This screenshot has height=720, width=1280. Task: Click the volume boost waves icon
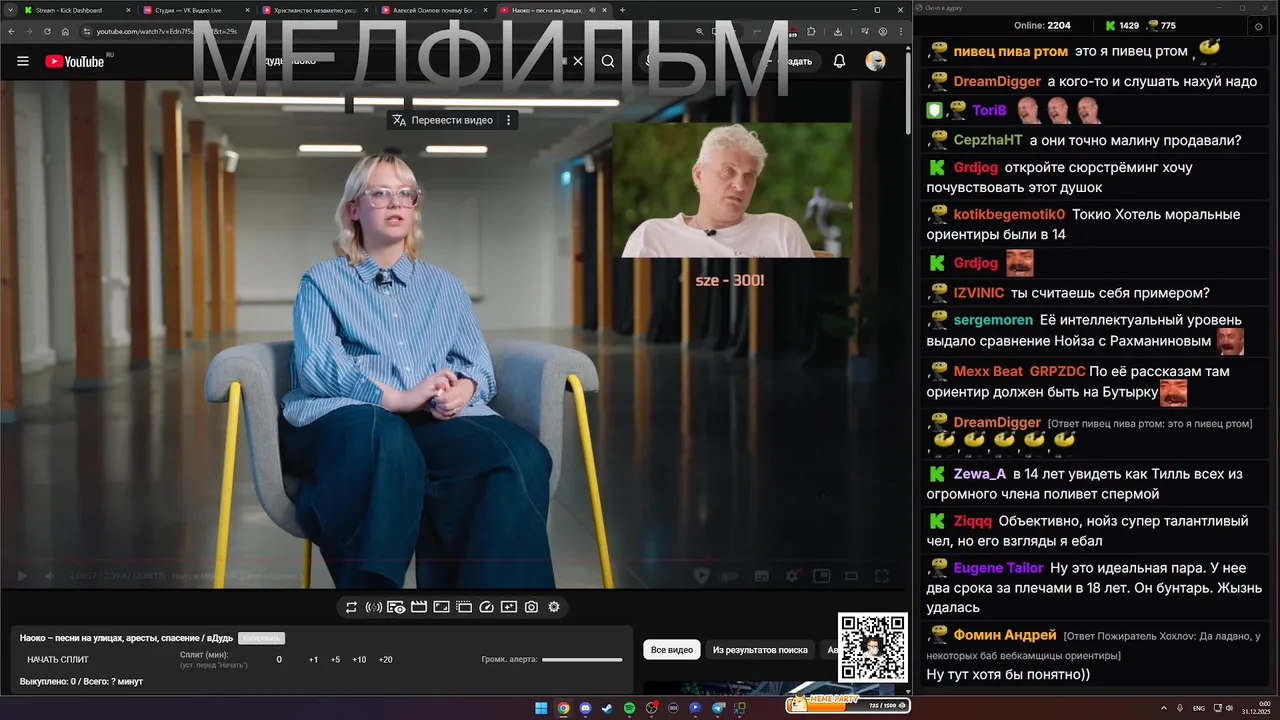pos(374,607)
